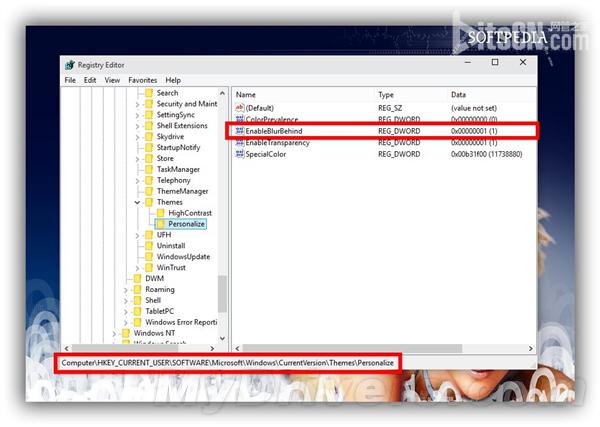Image resolution: width=600 pixels, height=427 pixels.
Task: Select the ThemeManager folder icon
Action: click(149, 191)
